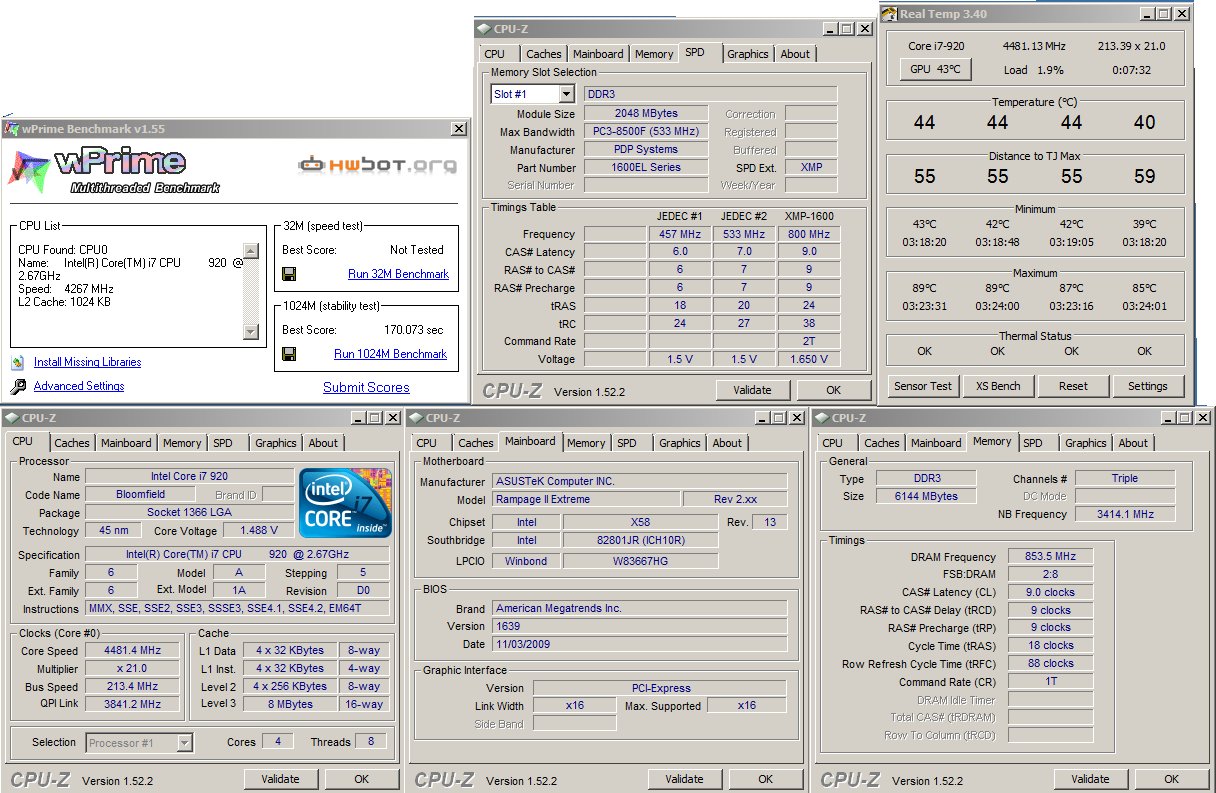1216x793 pixels.
Task: Switch to Graphics tab in SPD window
Action: click(x=748, y=54)
